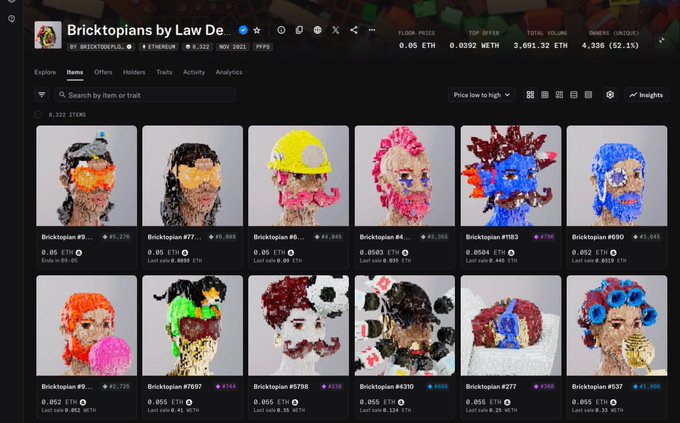
Task: Click rarity rank badge on Bricktopian #5798
Action: point(332,387)
